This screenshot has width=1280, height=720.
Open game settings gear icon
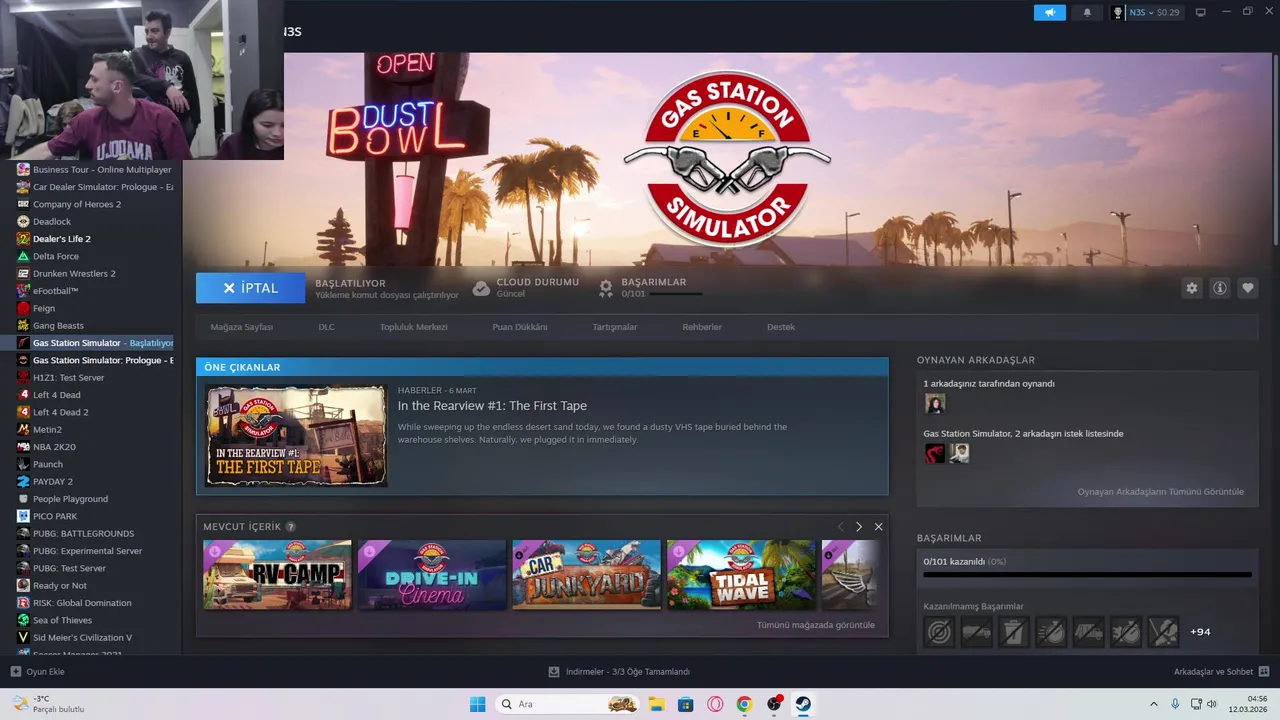click(x=1192, y=288)
